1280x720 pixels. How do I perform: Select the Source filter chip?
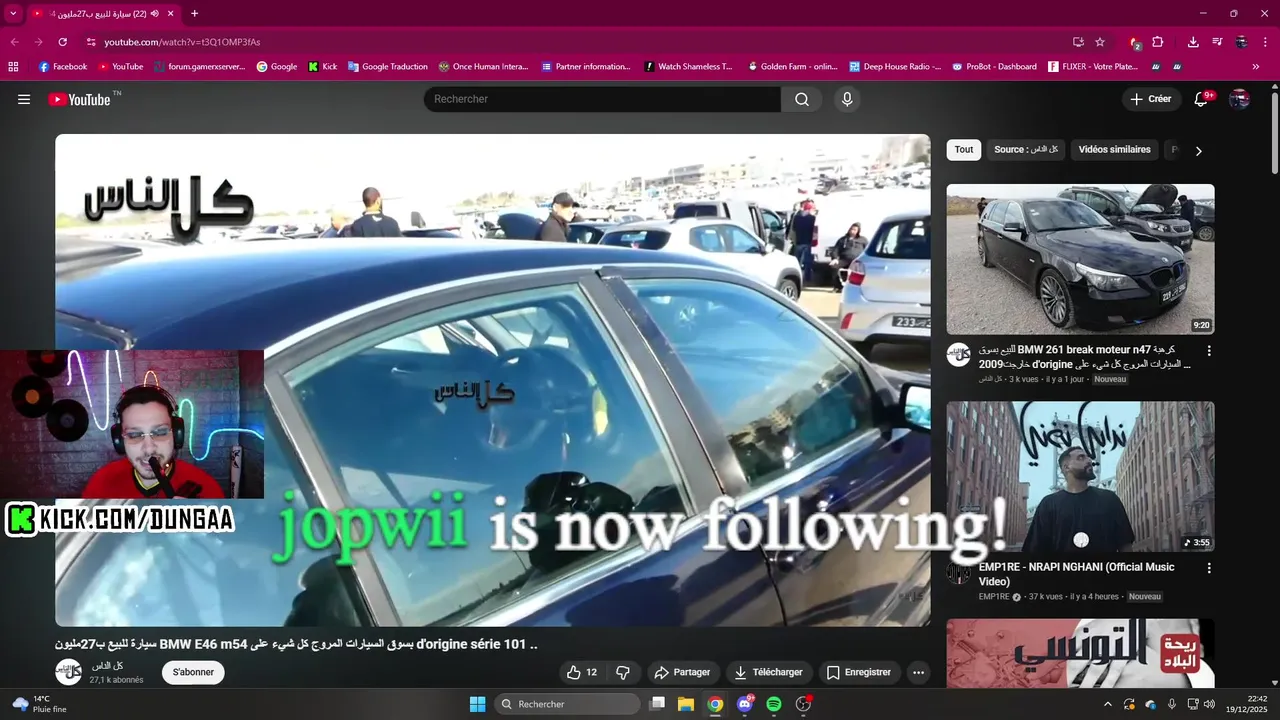(1026, 150)
